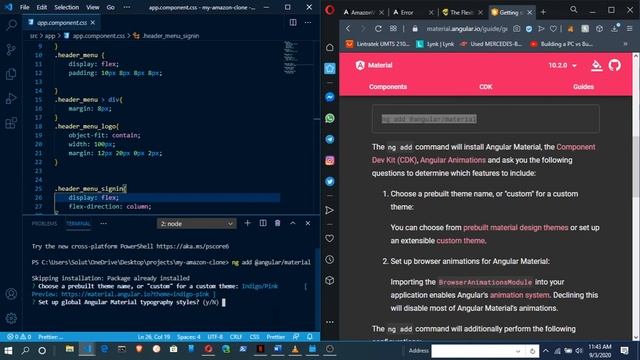This screenshot has width=640, height=360.
Task: Open Run and Debug view
Action: 11,98
